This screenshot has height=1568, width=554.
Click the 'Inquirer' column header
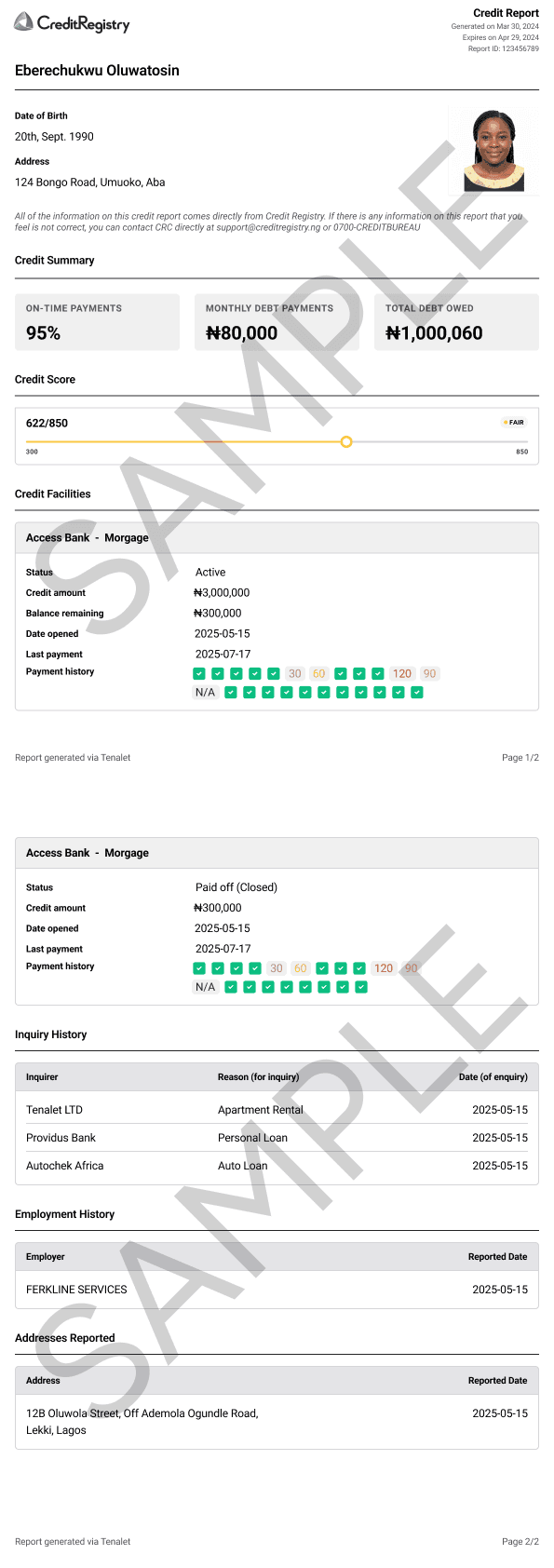tap(42, 1077)
